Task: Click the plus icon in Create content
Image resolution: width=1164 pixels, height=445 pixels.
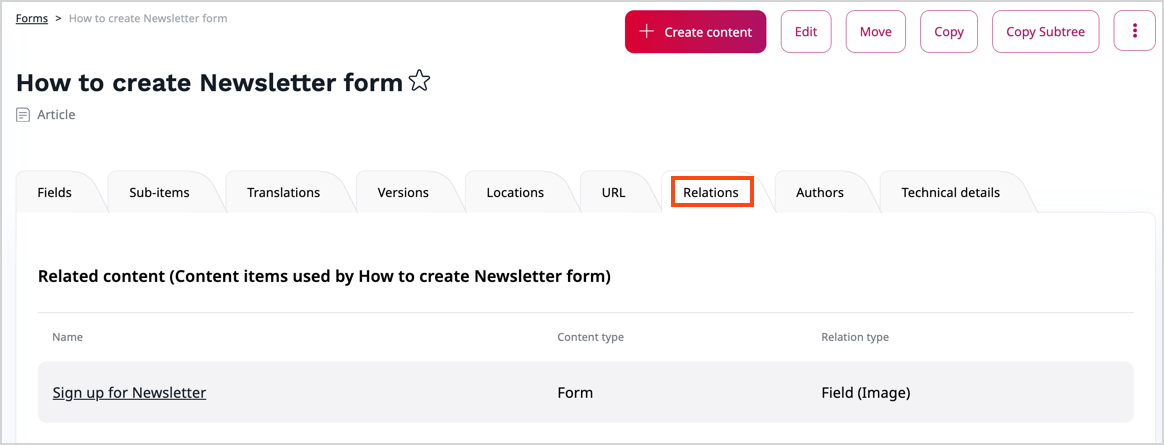Action: coord(647,32)
